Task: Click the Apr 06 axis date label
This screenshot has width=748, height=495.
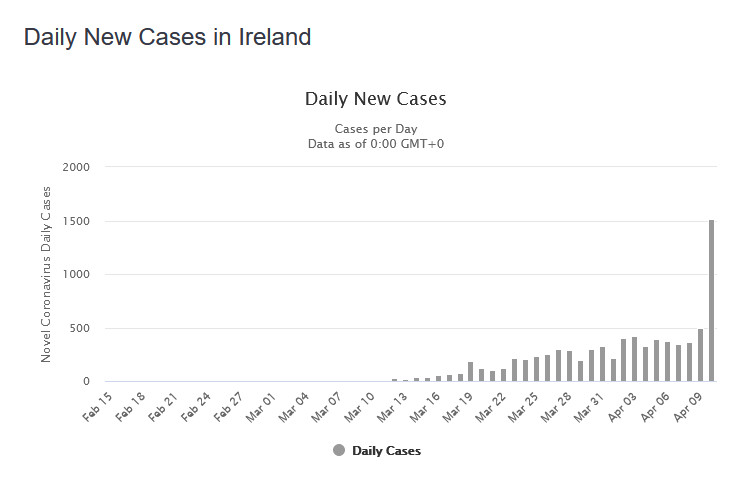Action: pyautogui.click(x=655, y=408)
